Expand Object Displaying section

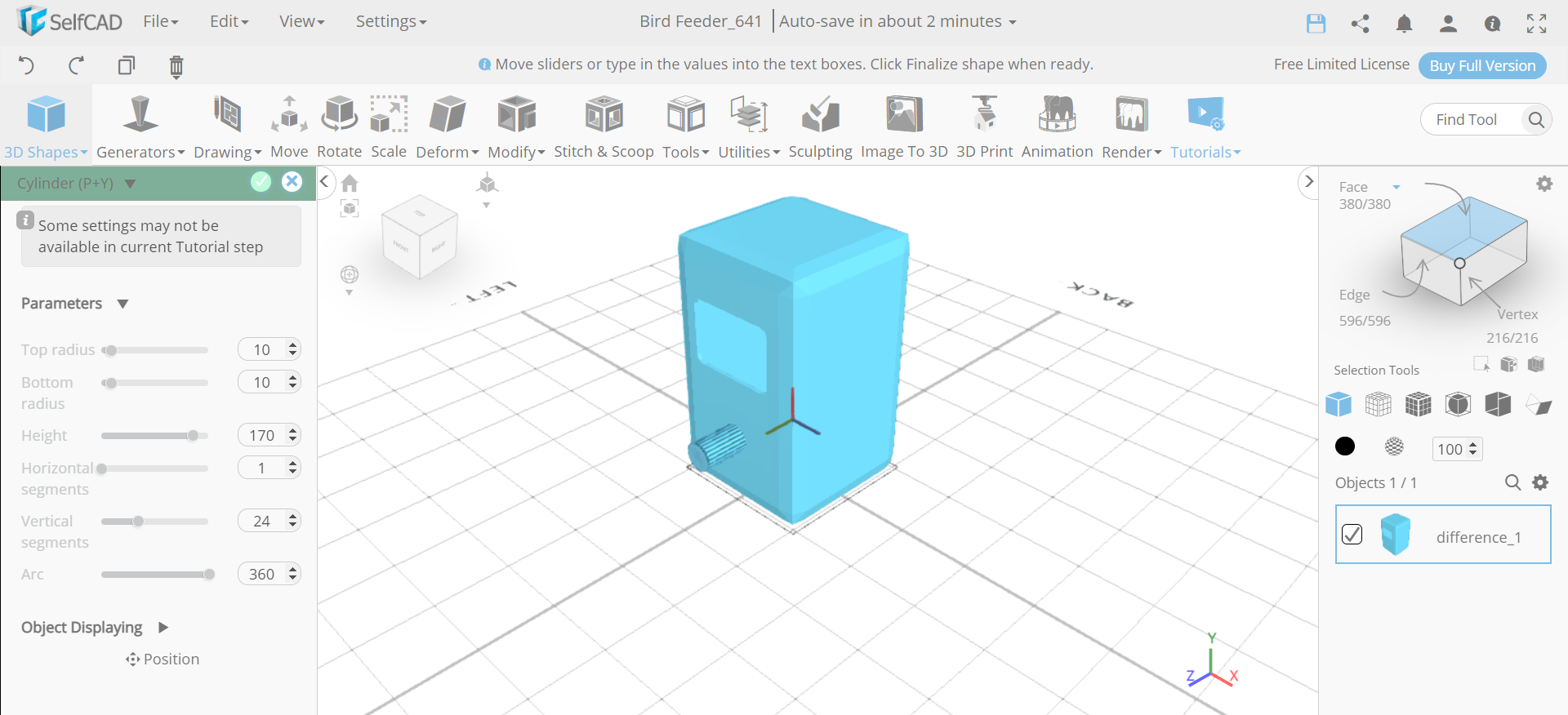tap(163, 628)
